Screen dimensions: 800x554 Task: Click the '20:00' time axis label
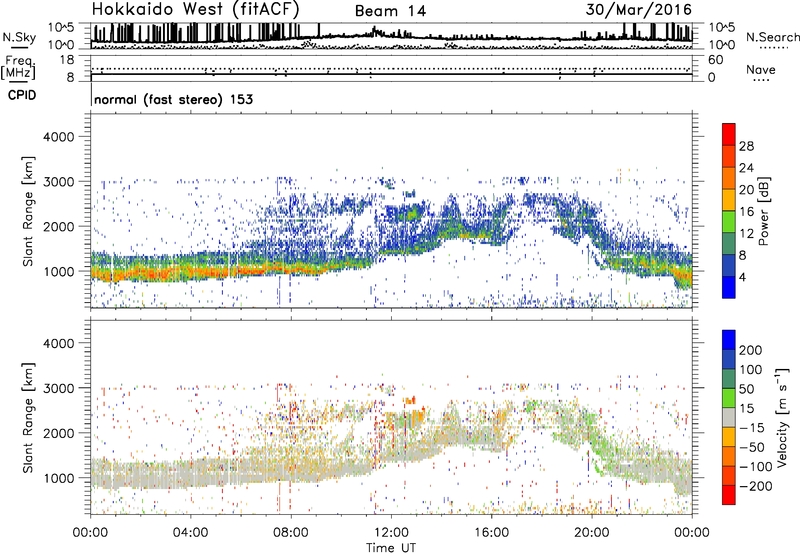point(591,533)
